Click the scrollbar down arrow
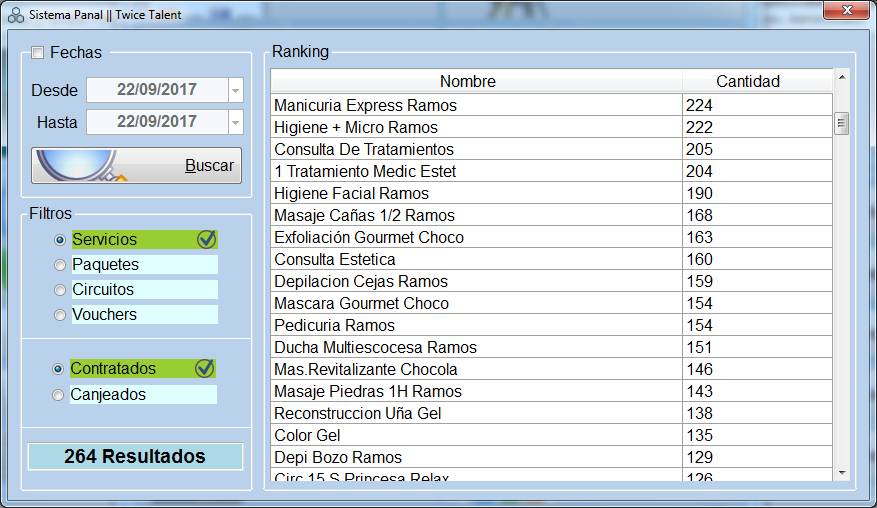The image size is (877, 508). click(x=842, y=473)
